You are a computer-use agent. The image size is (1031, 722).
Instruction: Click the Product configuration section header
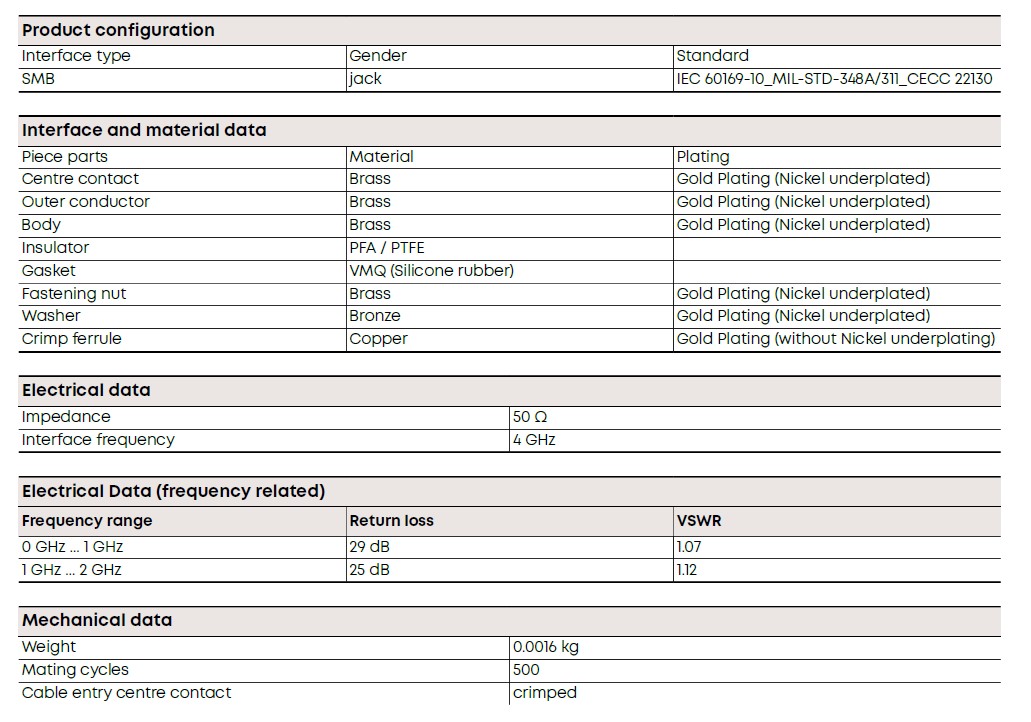[118, 30]
